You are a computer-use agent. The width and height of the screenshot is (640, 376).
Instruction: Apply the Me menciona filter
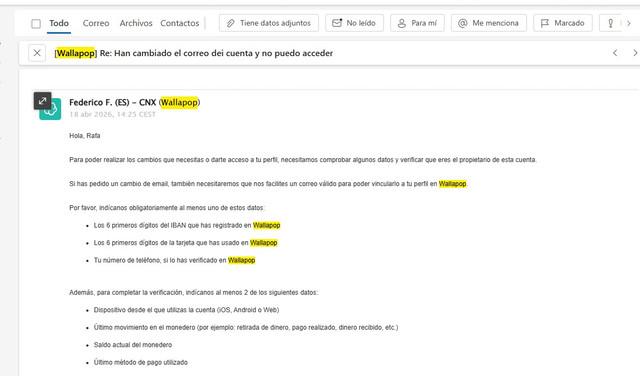click(x=489, y=23)
